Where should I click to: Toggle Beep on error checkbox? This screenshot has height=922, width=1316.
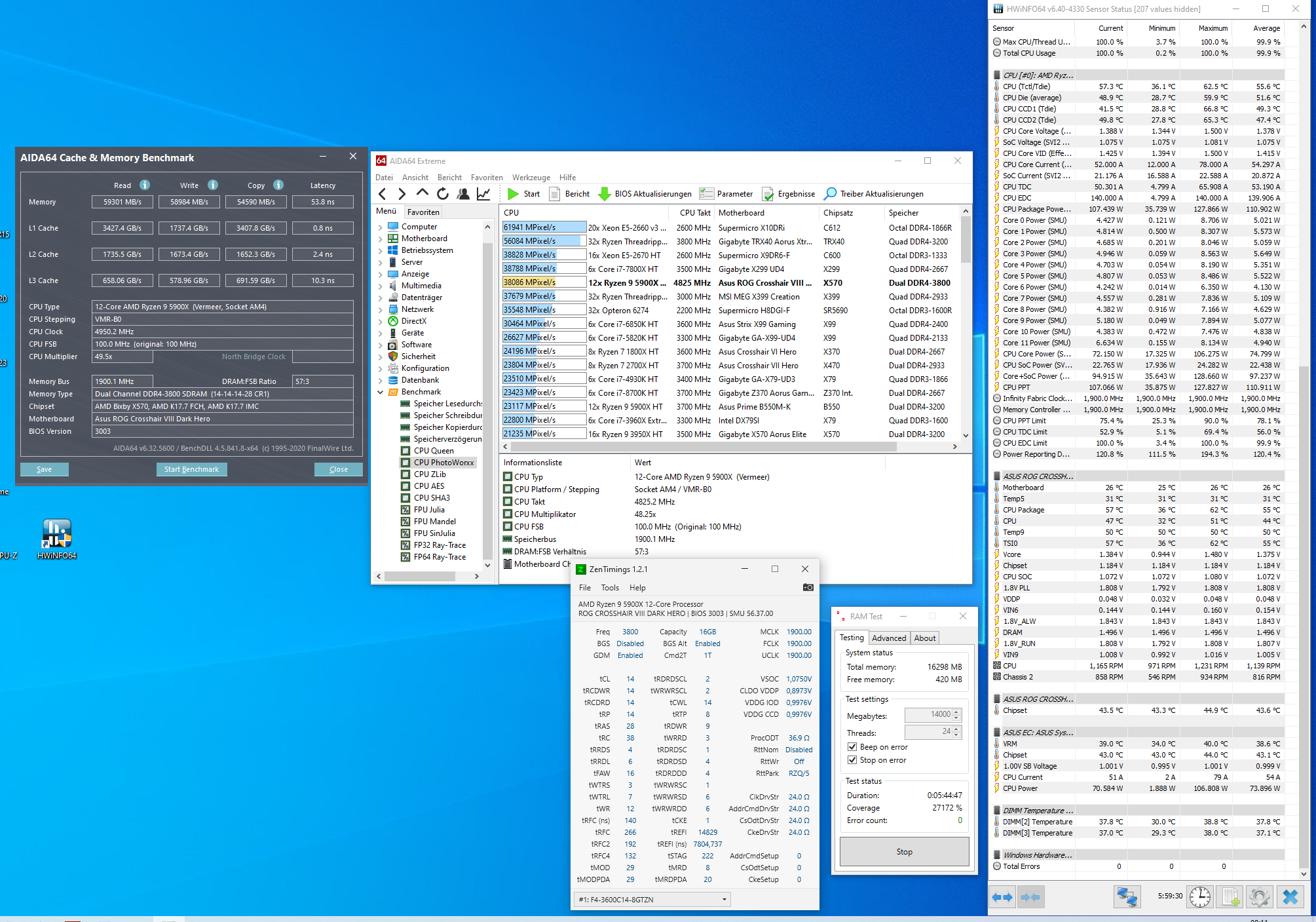click(852, 747)
